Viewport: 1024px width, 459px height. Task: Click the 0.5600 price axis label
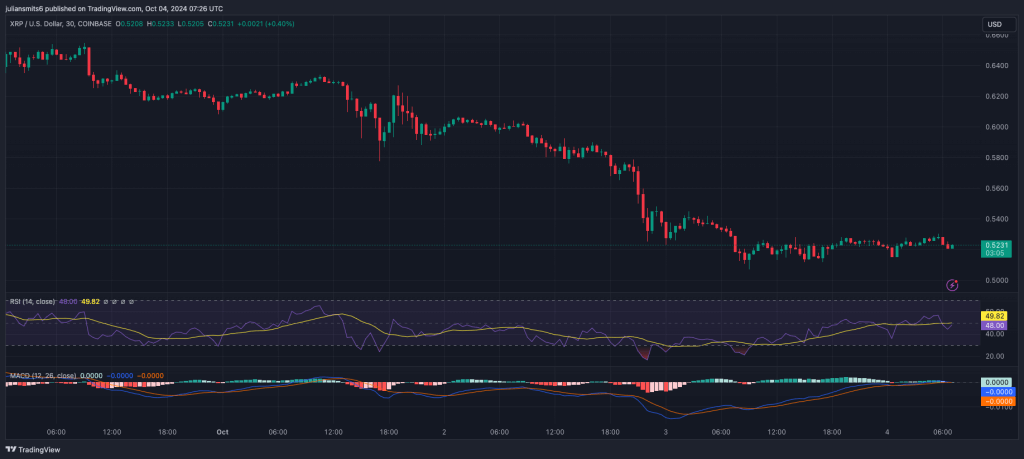pyautogui.click(x=995, y=189)
